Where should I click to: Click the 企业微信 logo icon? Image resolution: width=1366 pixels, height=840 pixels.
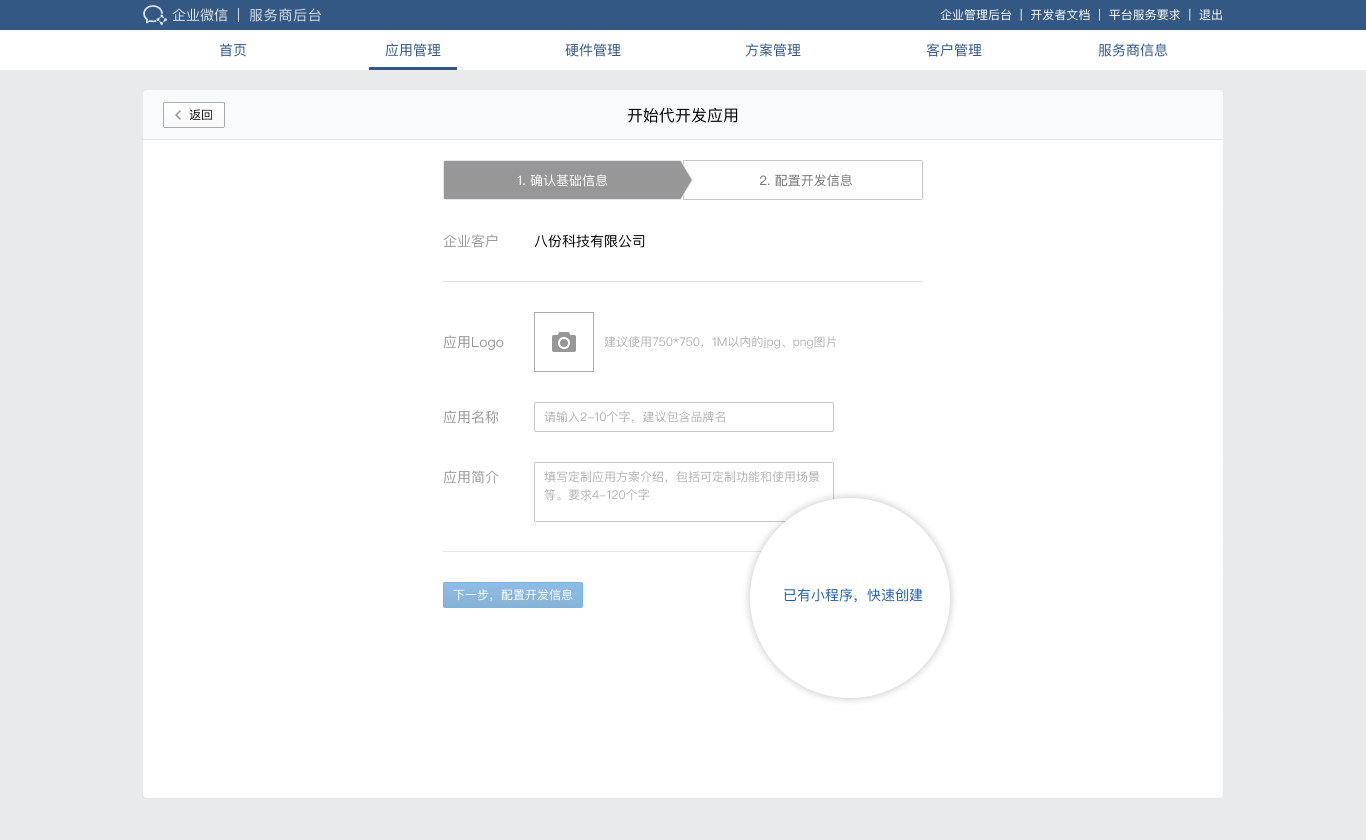pyautogui.click(x=154, y=15)
